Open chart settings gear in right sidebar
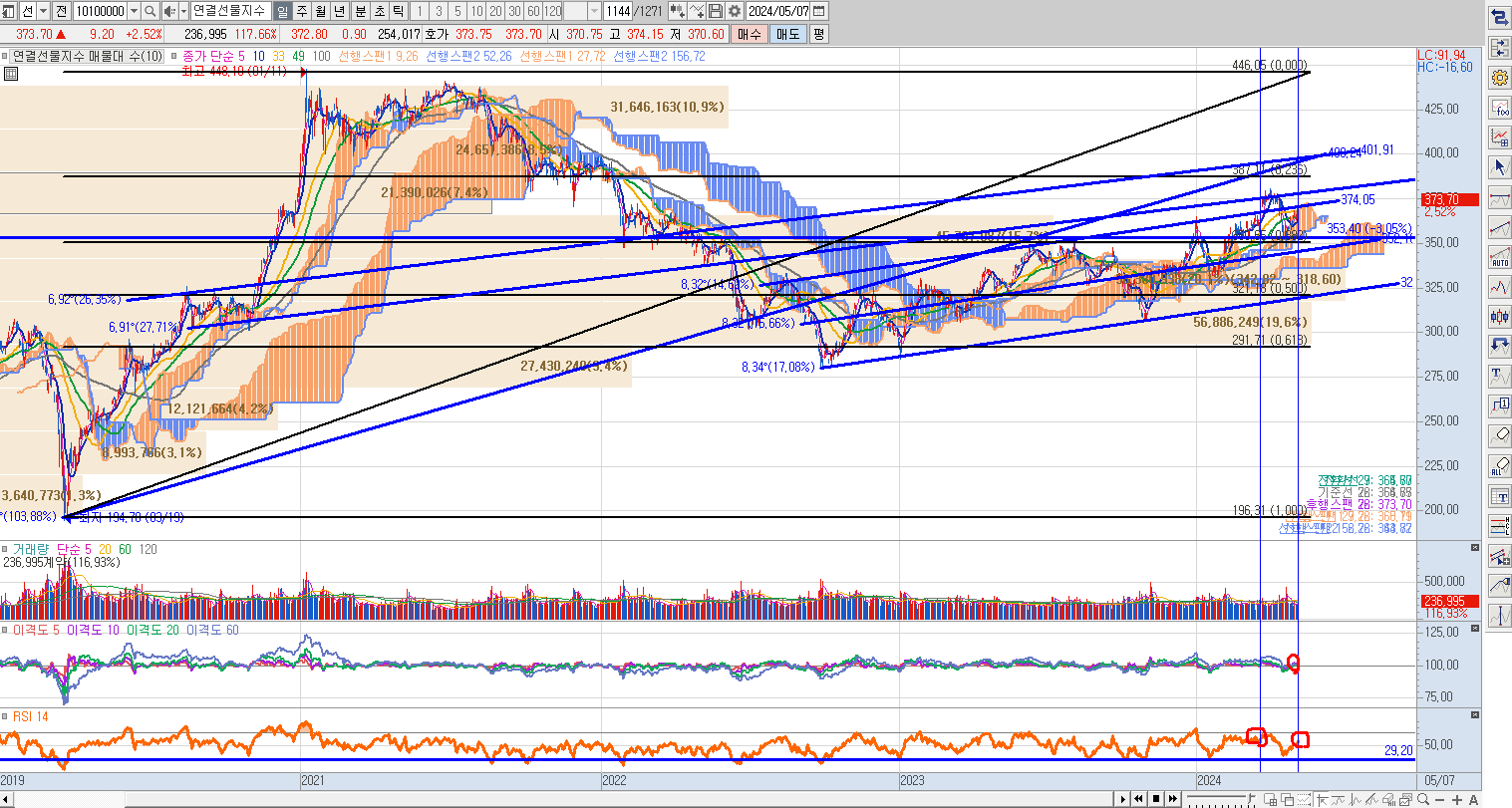The width and height of the screenshot is (1512, 808). pos(1499,77)
